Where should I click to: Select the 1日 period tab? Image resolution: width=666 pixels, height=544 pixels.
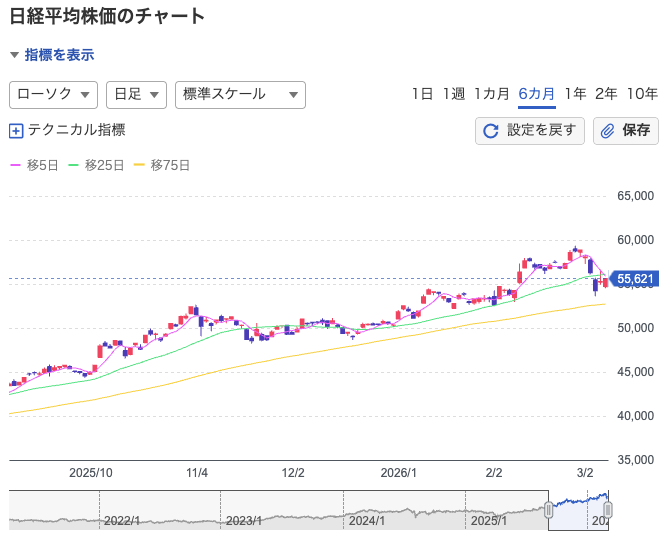point(422,94)
